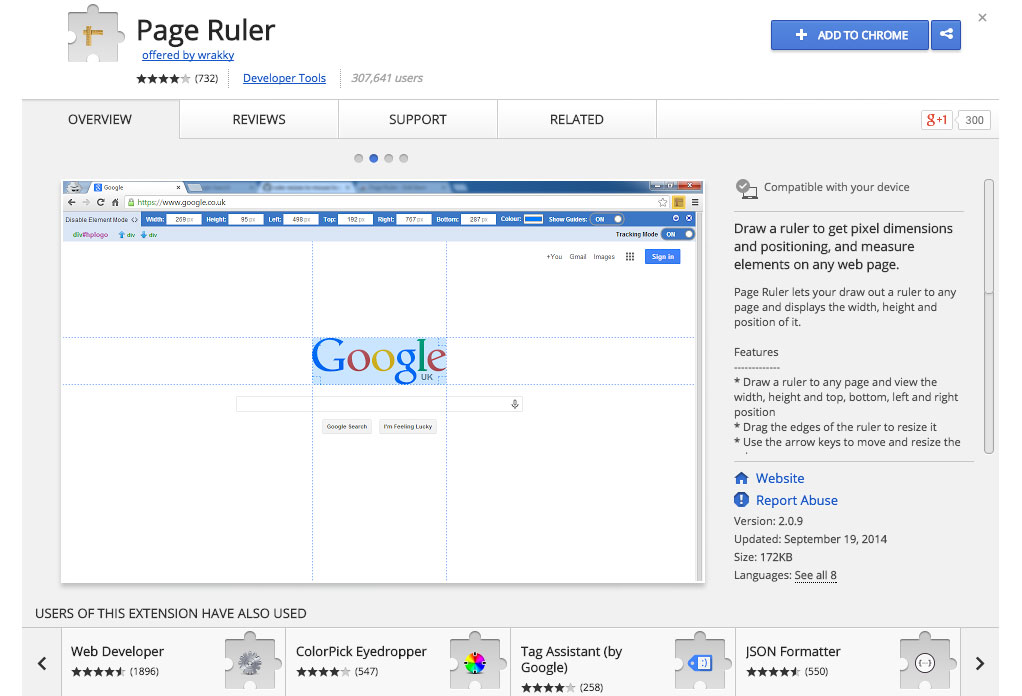
Task: Click the Page Ruler extension icon in screenshot toolbar
Action: [x=679, y=203]
